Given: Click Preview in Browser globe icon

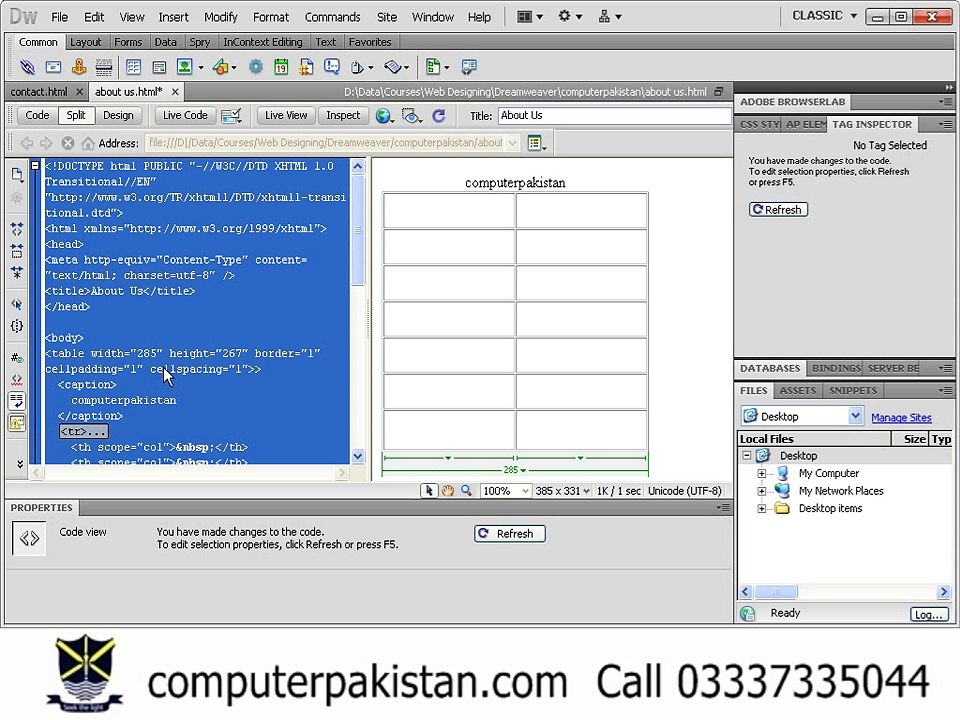Looking at the screenshot, I should pos(383,116).
